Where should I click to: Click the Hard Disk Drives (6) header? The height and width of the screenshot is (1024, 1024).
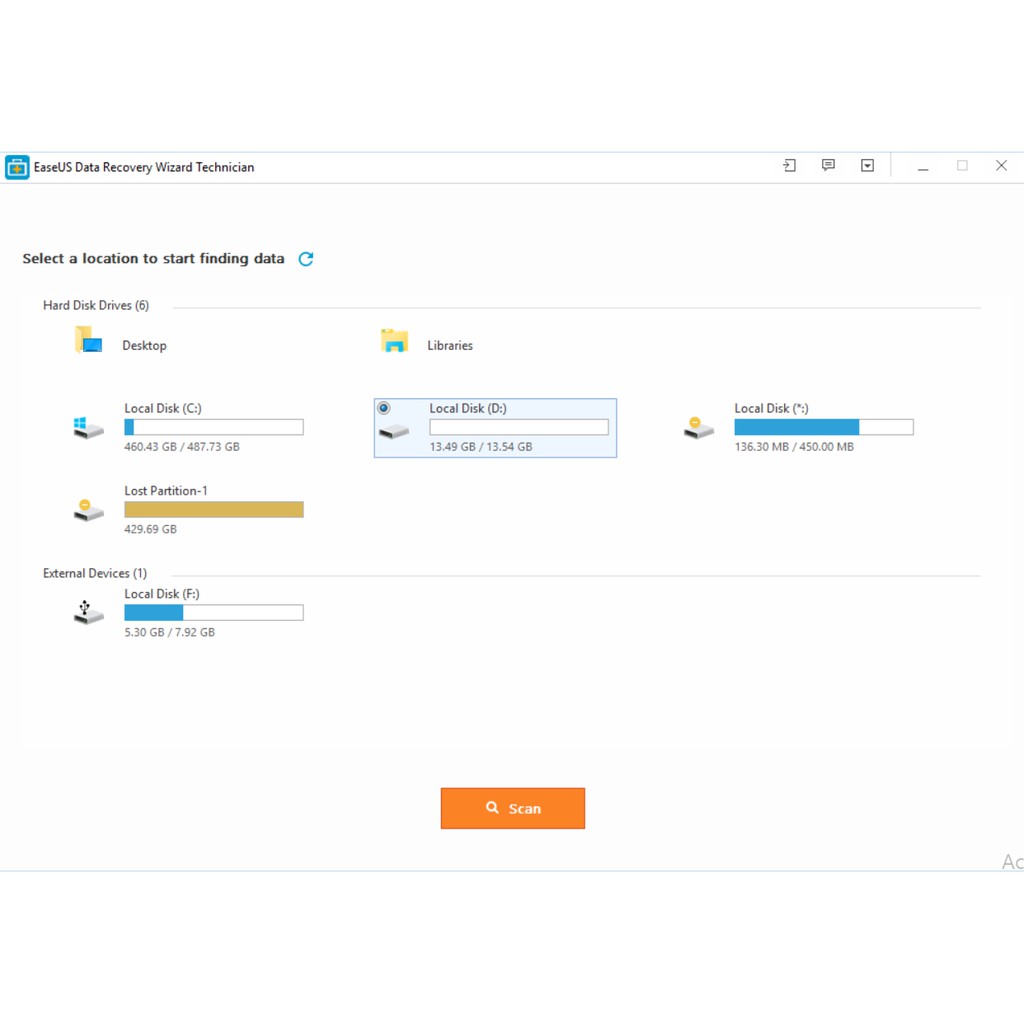click(x=96, y=305)
